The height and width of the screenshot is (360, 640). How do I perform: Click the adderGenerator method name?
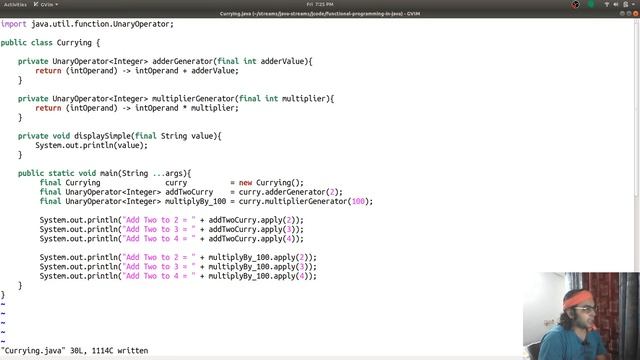182,61
